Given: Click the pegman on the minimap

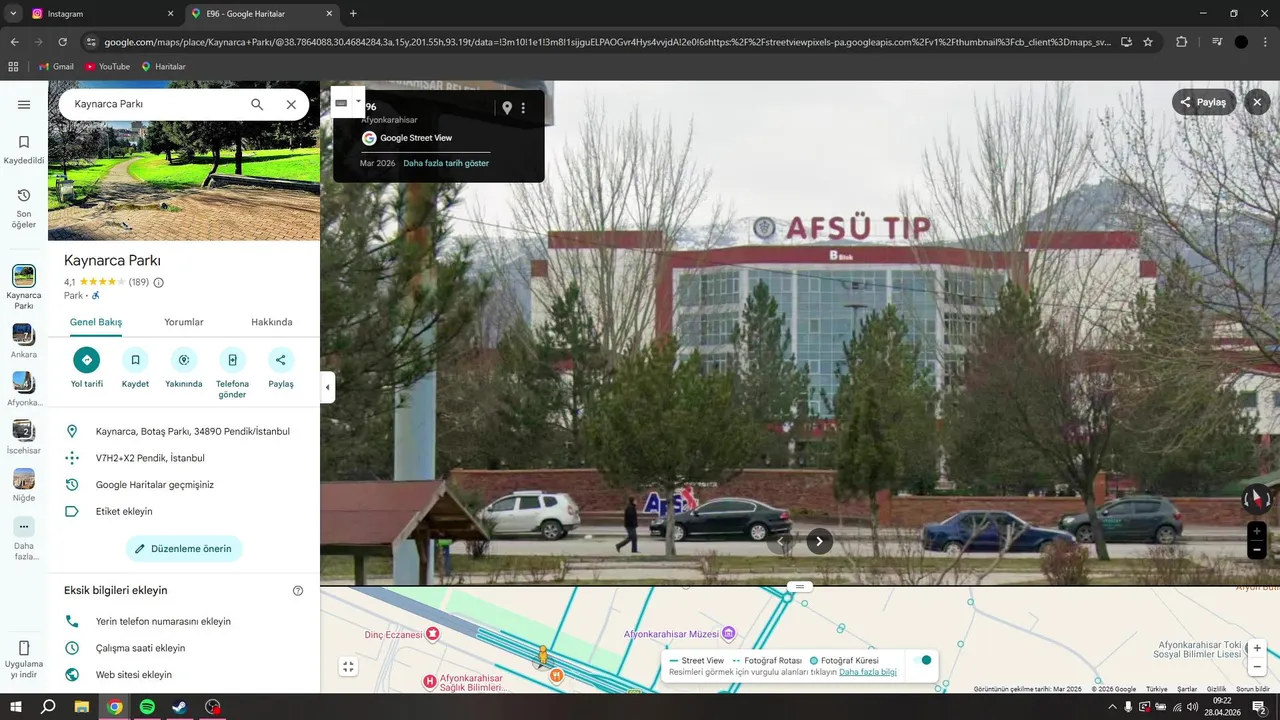Looking at the screenshot, I should (543, 656).
